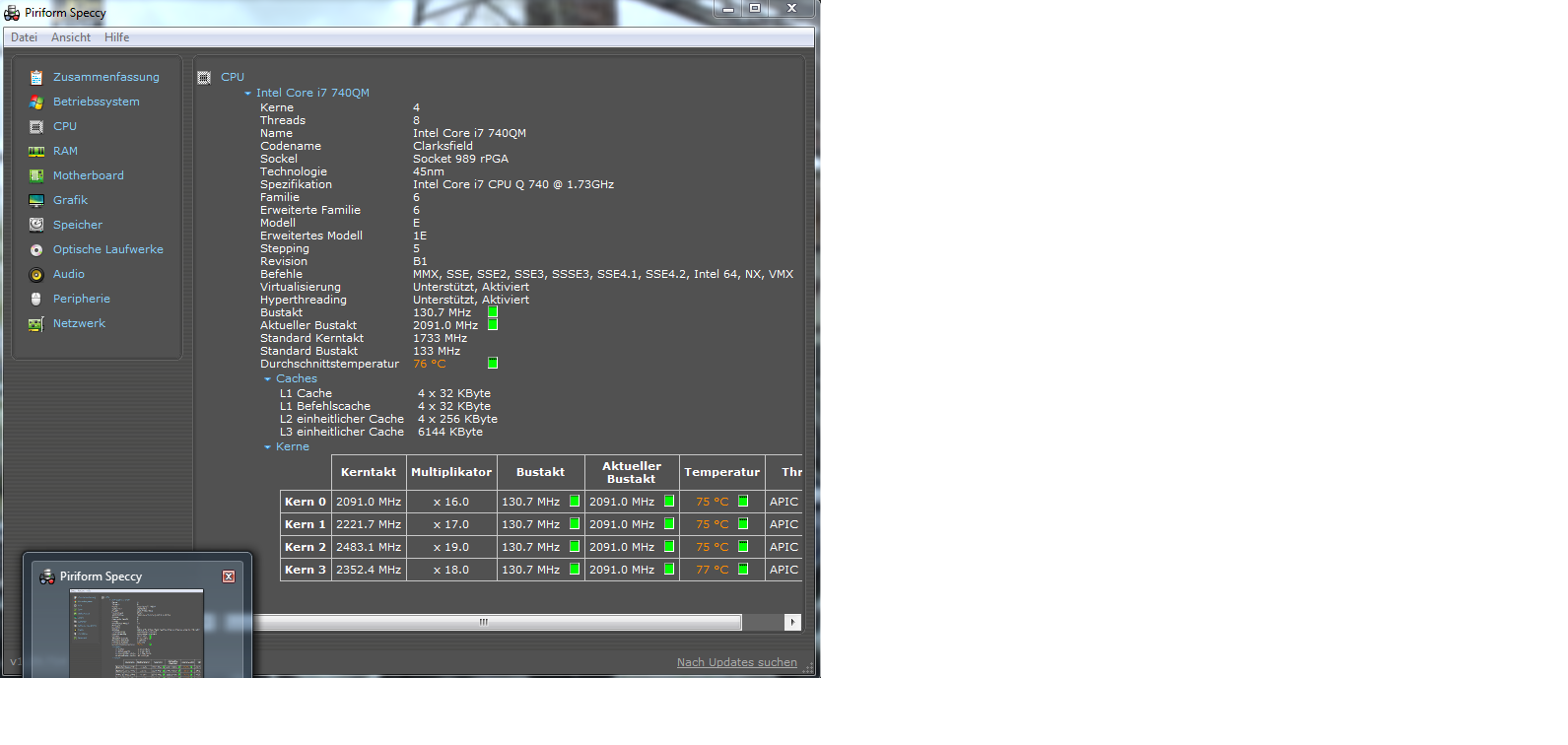Switch to Betriebssystem section

click(x=97, y=102)
